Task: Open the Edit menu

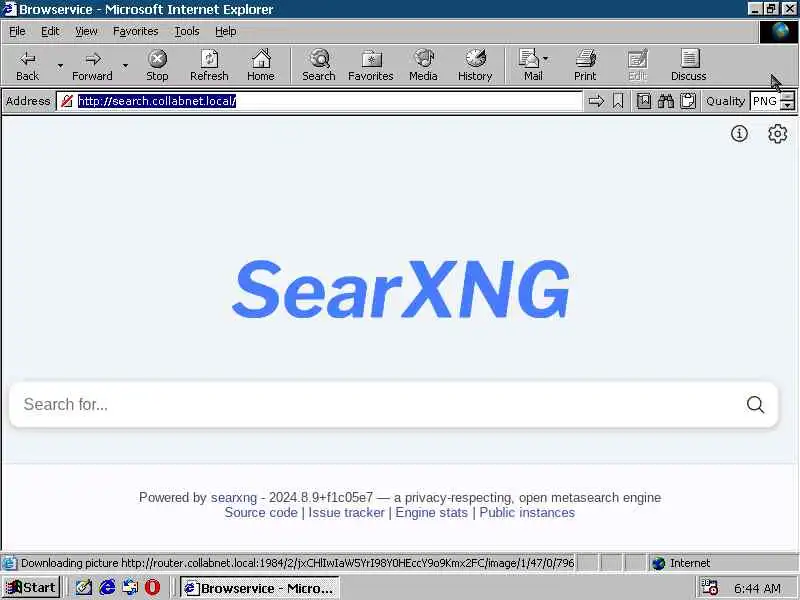Action: click(x=50, y=32)
